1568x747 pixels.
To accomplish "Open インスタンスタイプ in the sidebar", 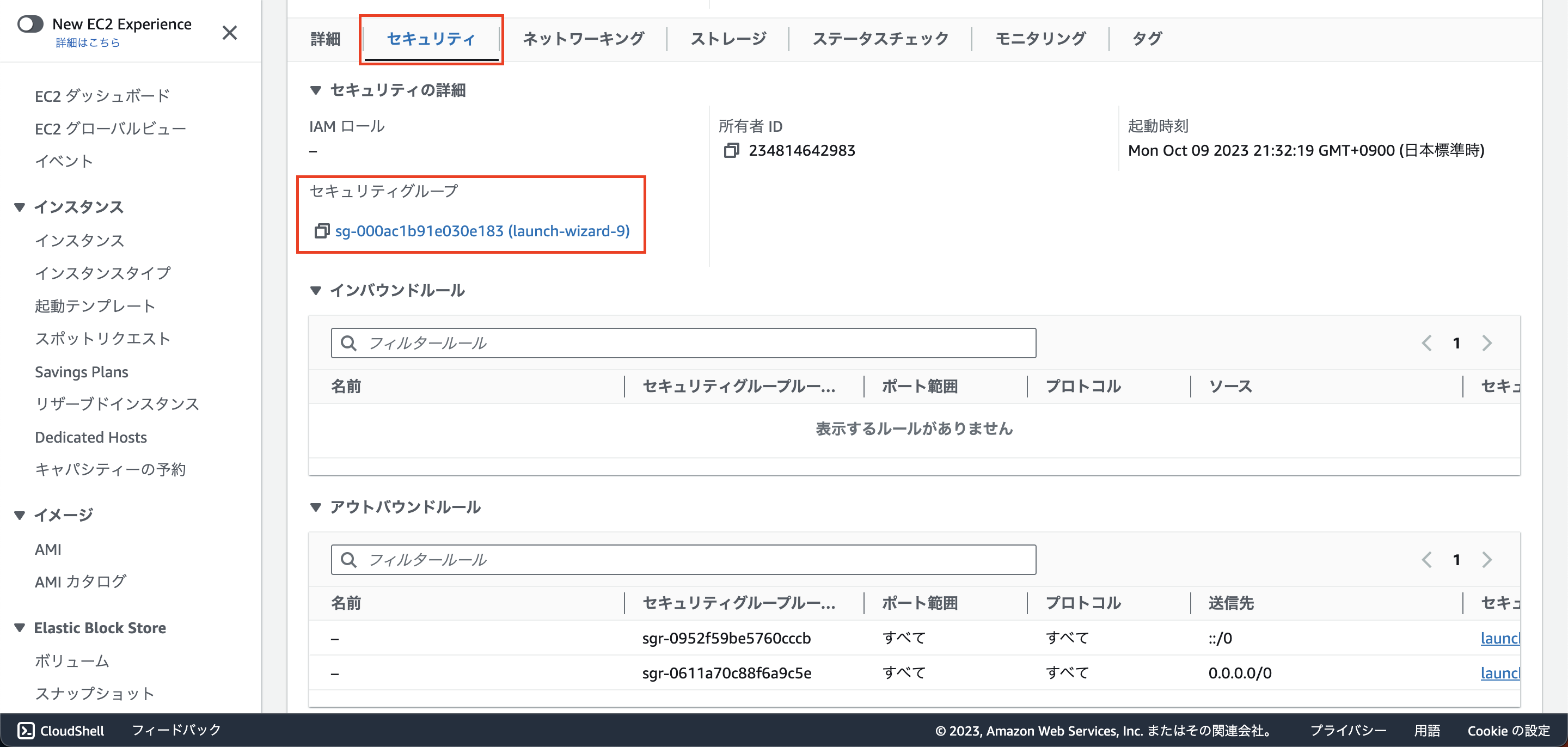I will (103, 273).
